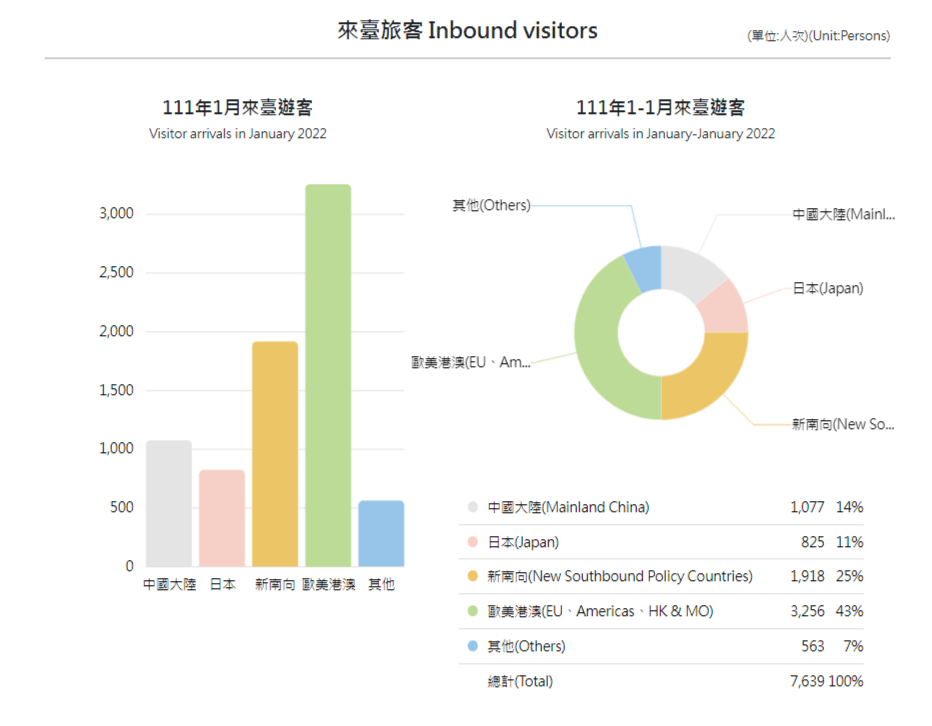Click the pink 日本 bar in bar chart
Screen dimensions: 932x726
click(x=222, y=518)
